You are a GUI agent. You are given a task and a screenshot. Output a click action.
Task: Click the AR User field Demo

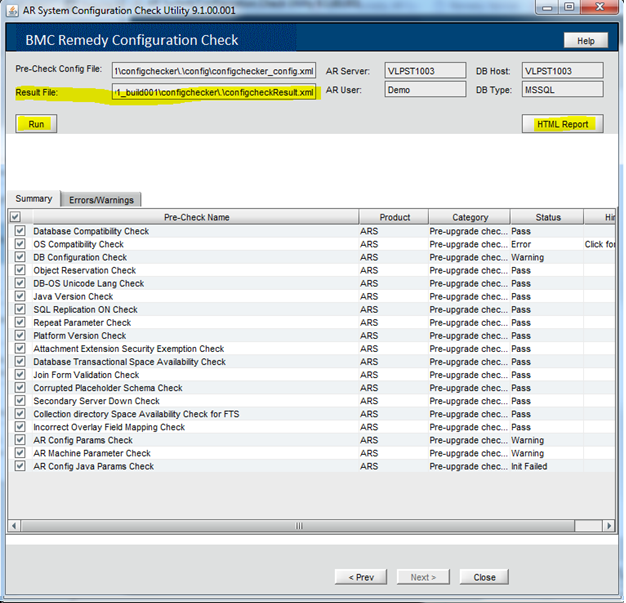[425, 89]
